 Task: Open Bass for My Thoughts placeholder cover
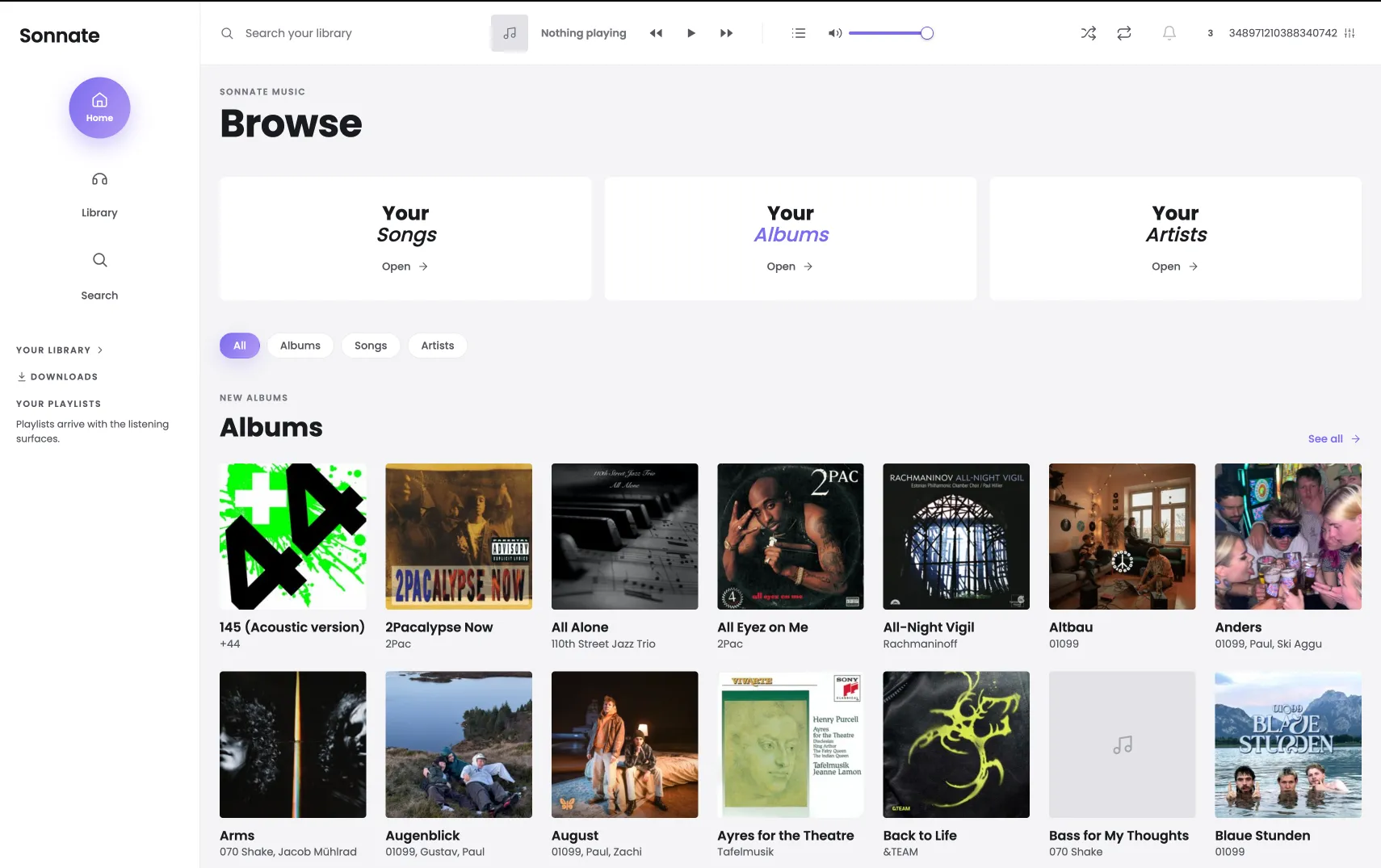pyautogui.click(x=1123, y=744)
